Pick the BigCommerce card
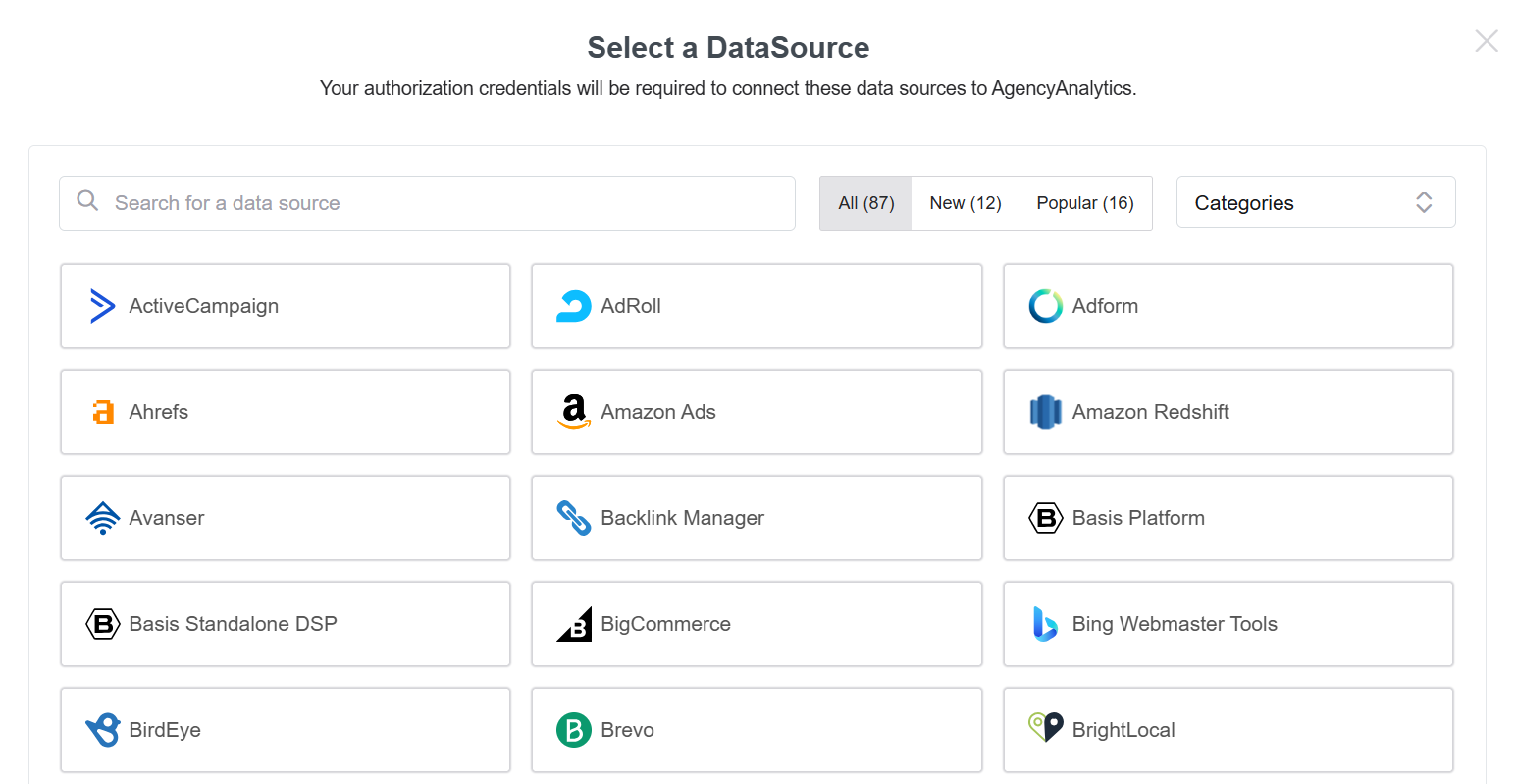Image resolution: width=1515 pixels, height=784 pixels. pyautogui.click(x=757, y=624)
